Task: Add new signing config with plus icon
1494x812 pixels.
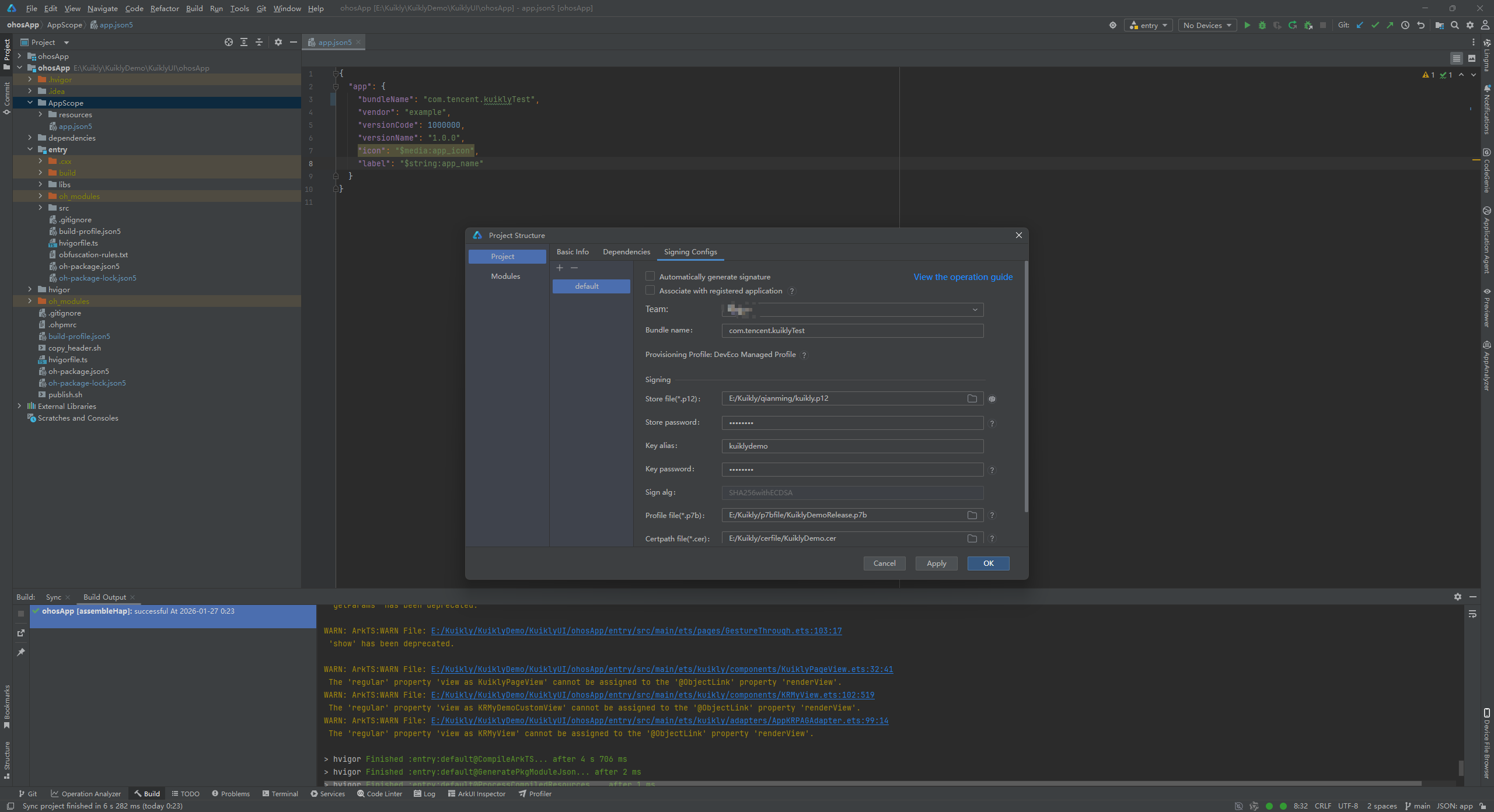Action: (560, 268)
